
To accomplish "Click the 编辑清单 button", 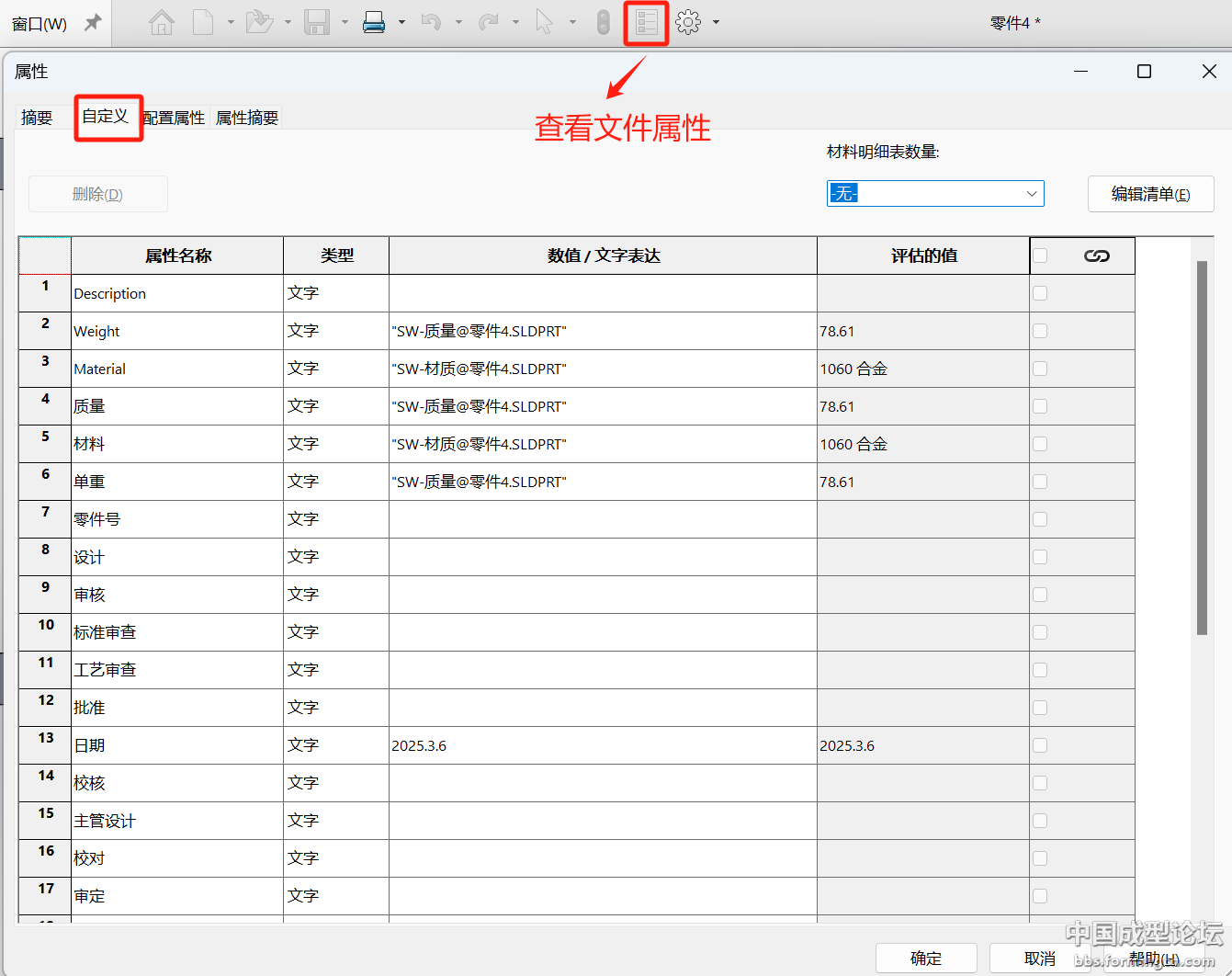I will 1150,194.
